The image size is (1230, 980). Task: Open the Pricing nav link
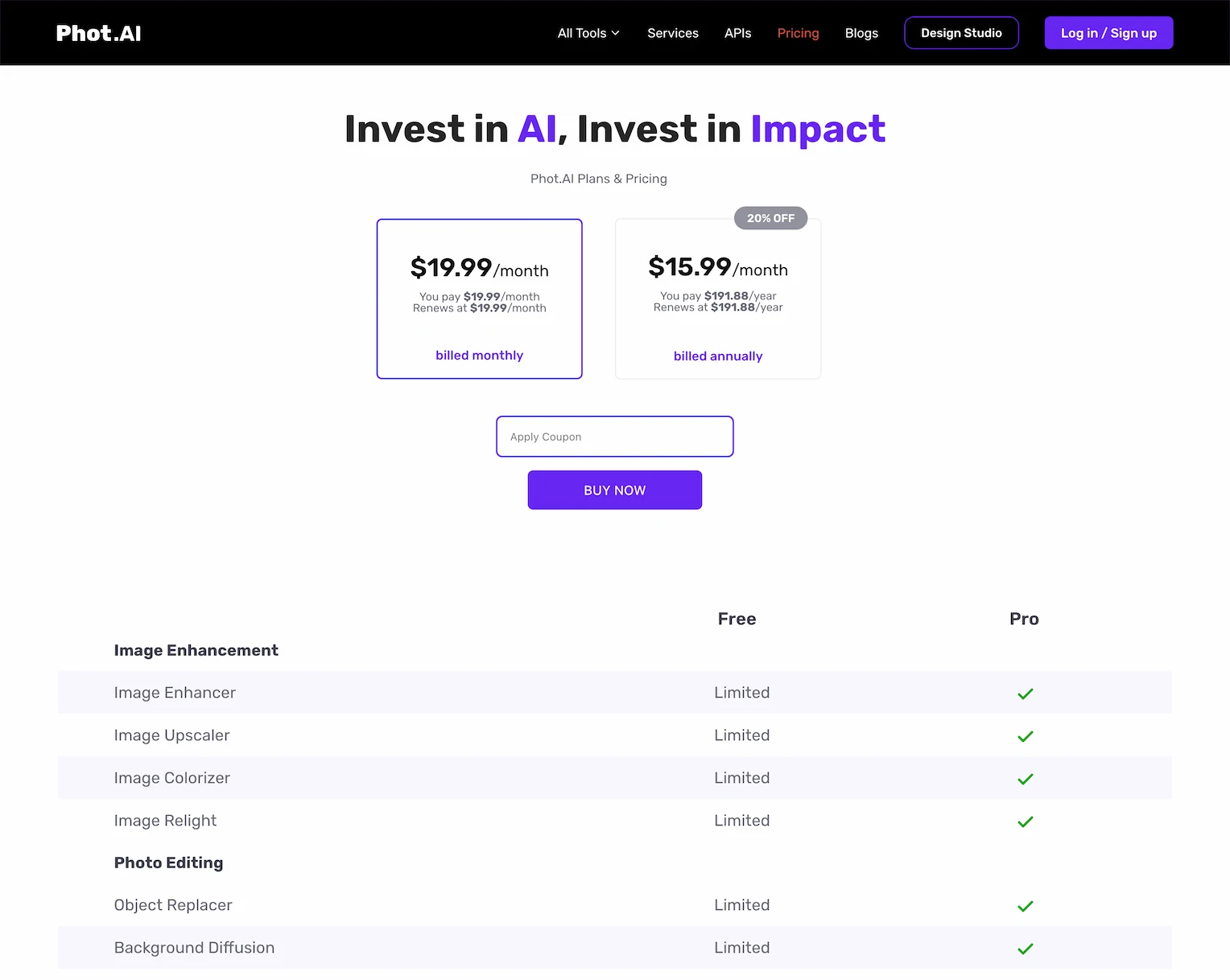pos(798,33)
